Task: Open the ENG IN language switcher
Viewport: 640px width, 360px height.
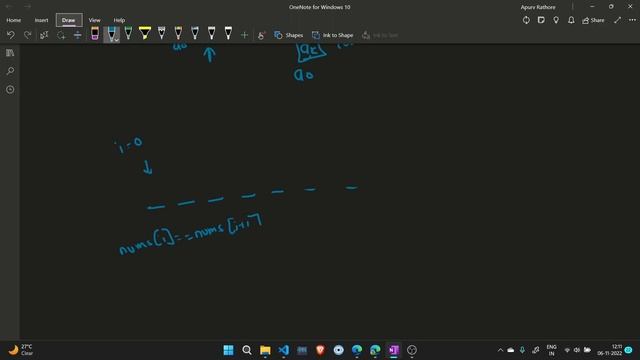Action: tap(551, 350)
